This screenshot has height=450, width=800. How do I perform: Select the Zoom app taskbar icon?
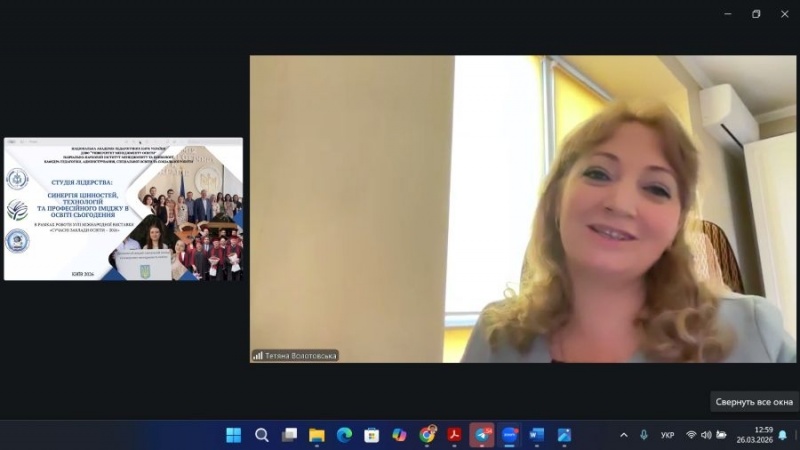(x=509, y=435)
